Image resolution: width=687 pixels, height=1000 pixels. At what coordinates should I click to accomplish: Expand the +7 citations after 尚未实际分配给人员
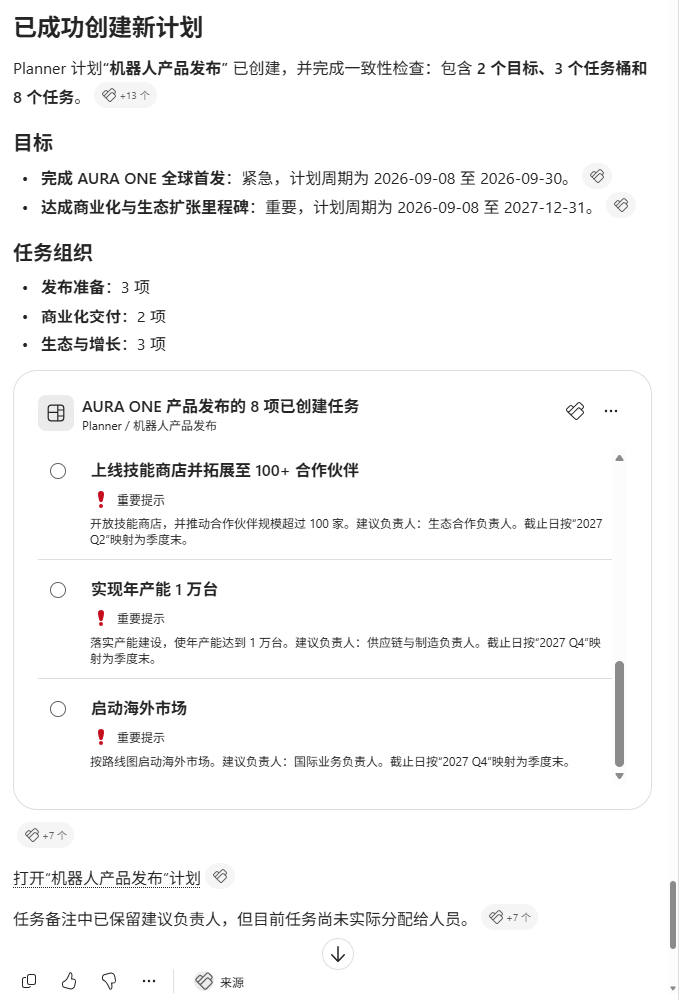(510, 917)
